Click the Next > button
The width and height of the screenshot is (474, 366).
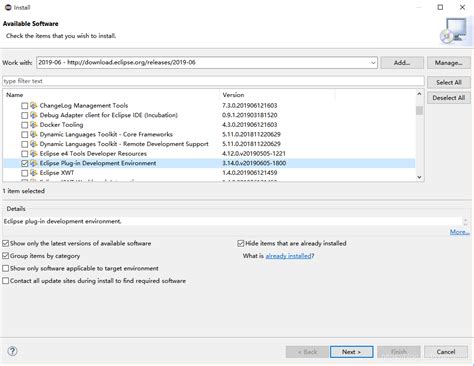[351, 352]
